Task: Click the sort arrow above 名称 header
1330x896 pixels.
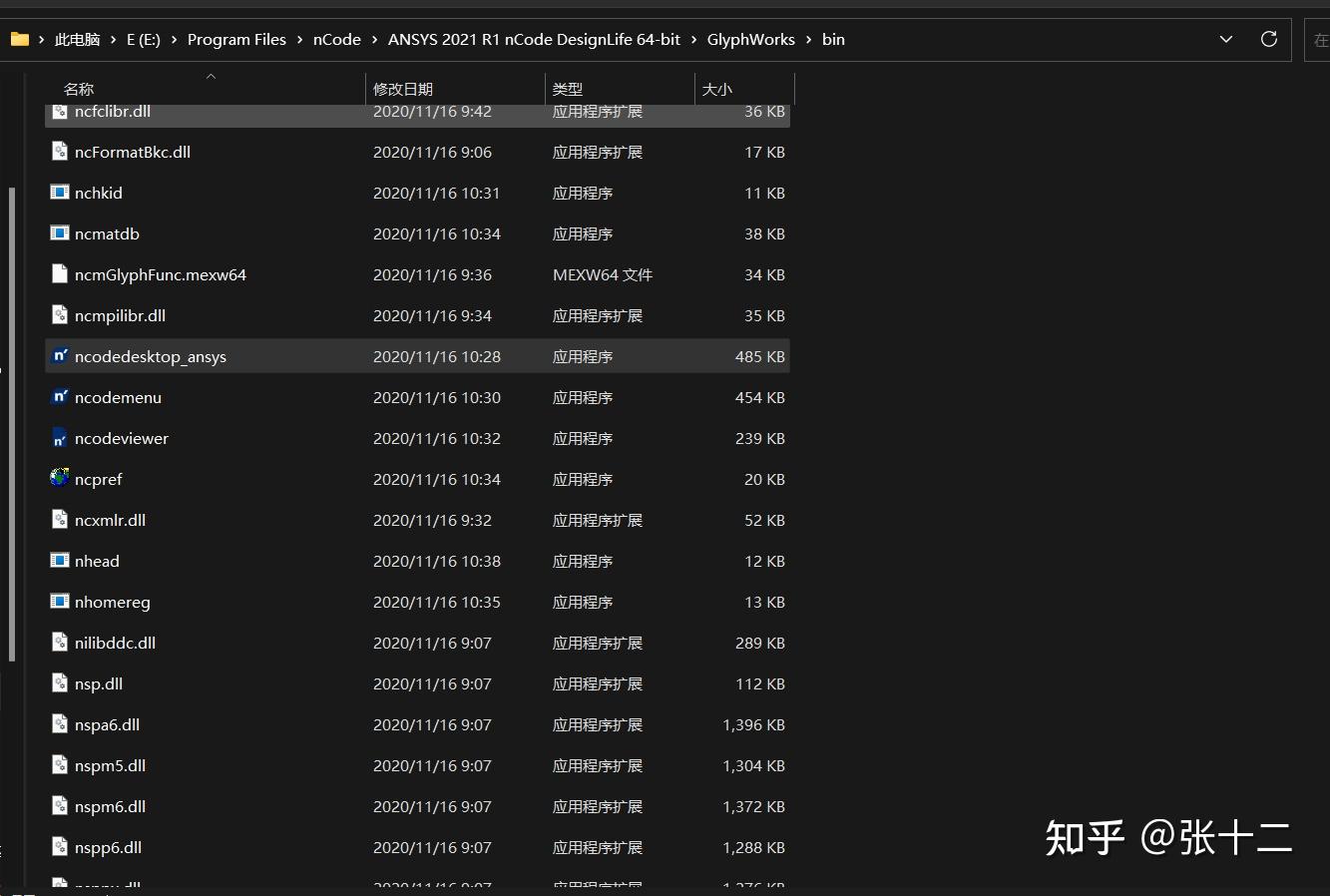Action: [x=211, y=76]
